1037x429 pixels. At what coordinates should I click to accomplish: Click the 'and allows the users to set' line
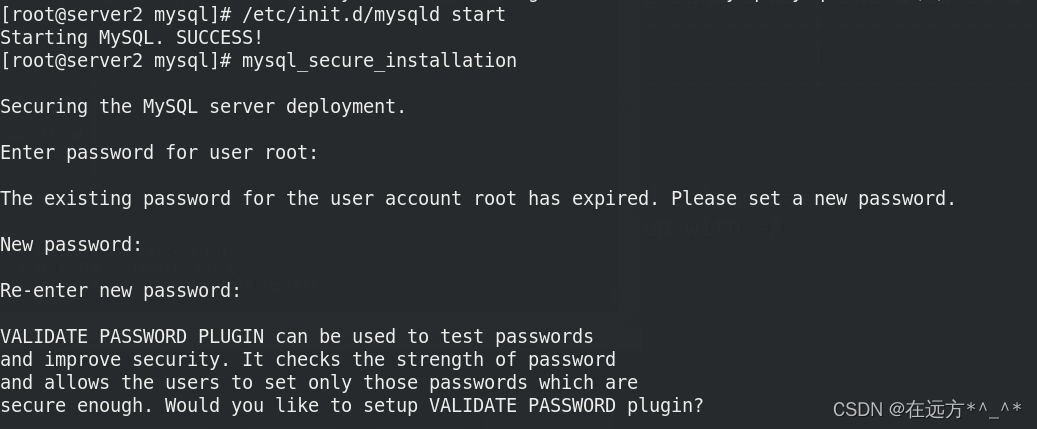coord(319,383)
